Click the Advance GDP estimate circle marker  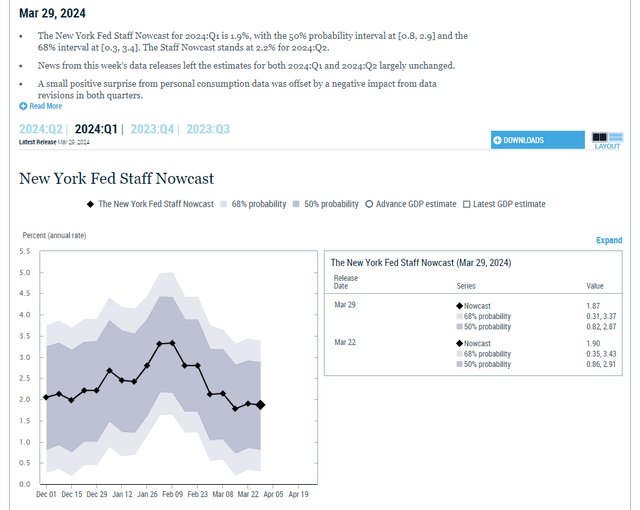pos(369,204)
